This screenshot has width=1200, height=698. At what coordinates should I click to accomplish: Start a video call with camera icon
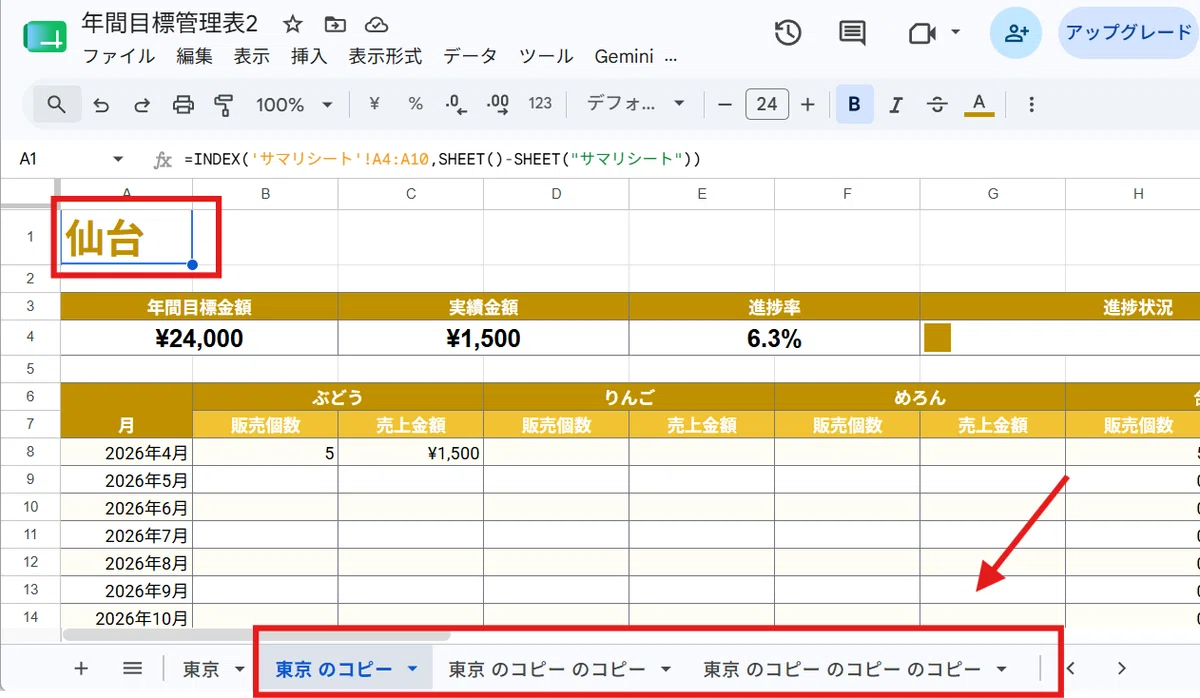(x=922, y=33)
